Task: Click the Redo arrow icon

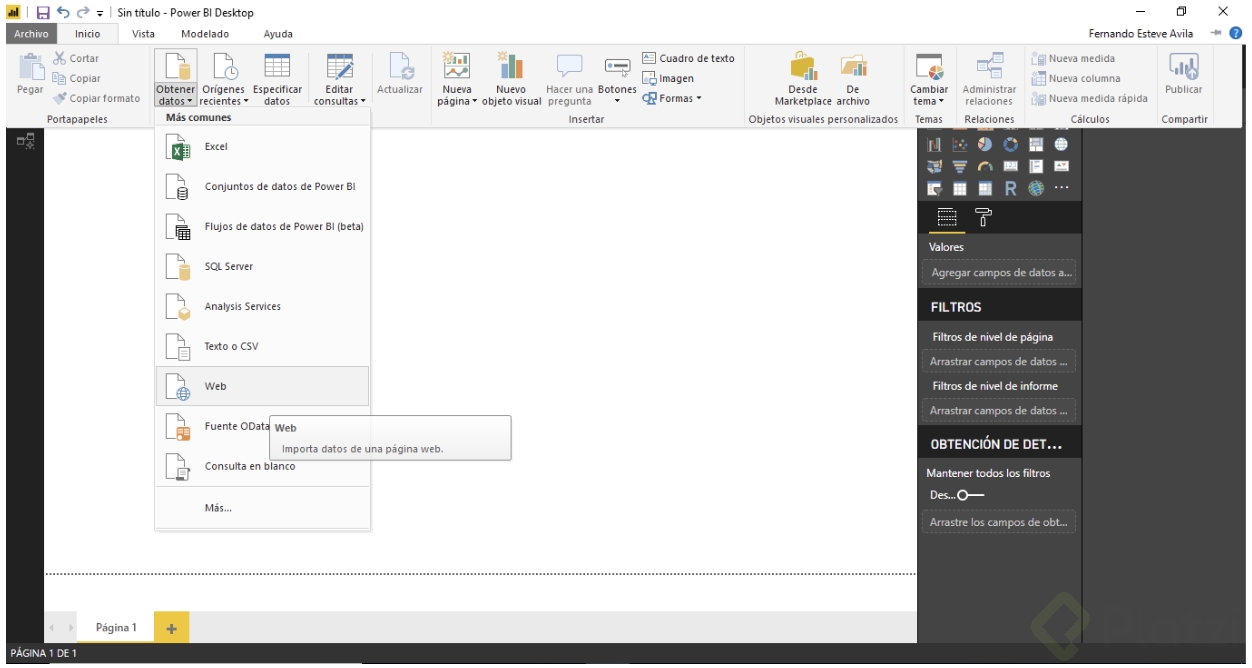Action: pyautogui.click(x=82, y=13)
